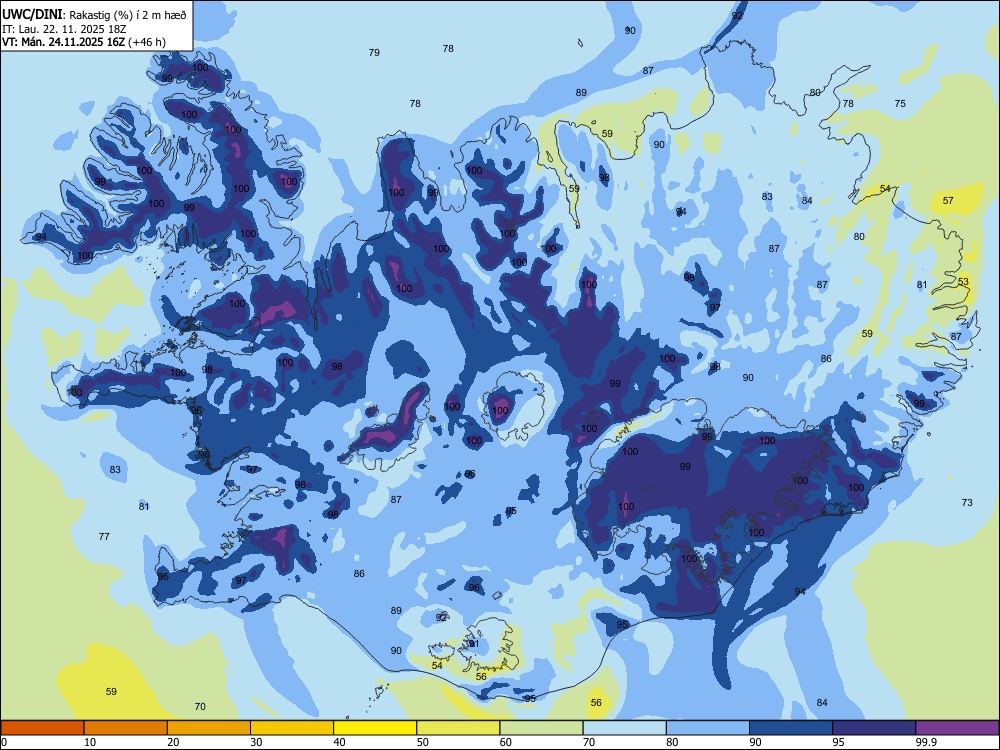
Task: Click the "UWC/DINI" model title
Action: [x=32, y=15]
